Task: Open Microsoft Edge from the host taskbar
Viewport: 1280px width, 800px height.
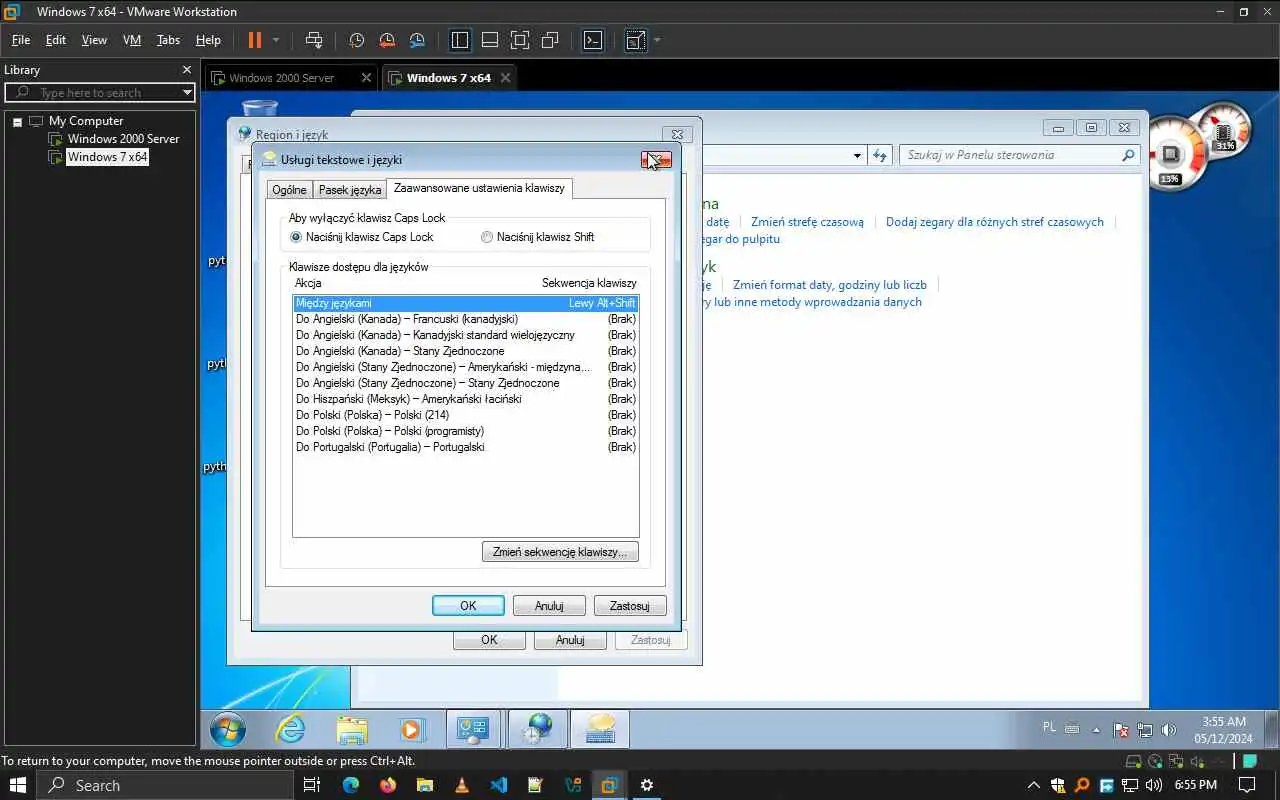Action: 350,785
